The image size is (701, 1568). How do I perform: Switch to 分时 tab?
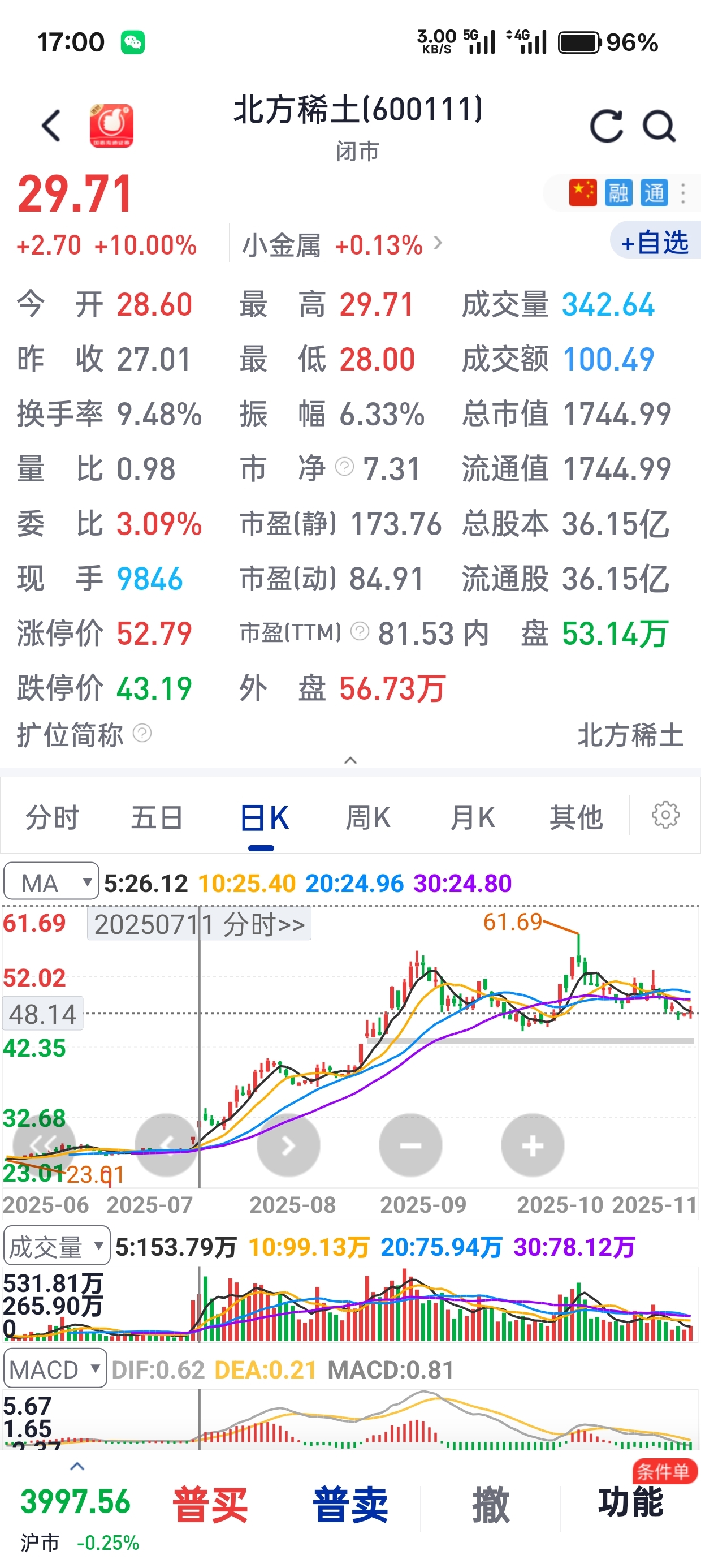(x=53, y=817)
